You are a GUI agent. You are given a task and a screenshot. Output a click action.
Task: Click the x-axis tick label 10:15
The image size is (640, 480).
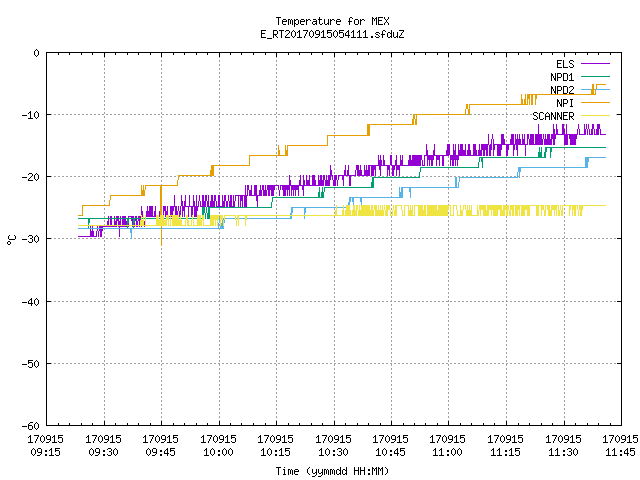276,452
